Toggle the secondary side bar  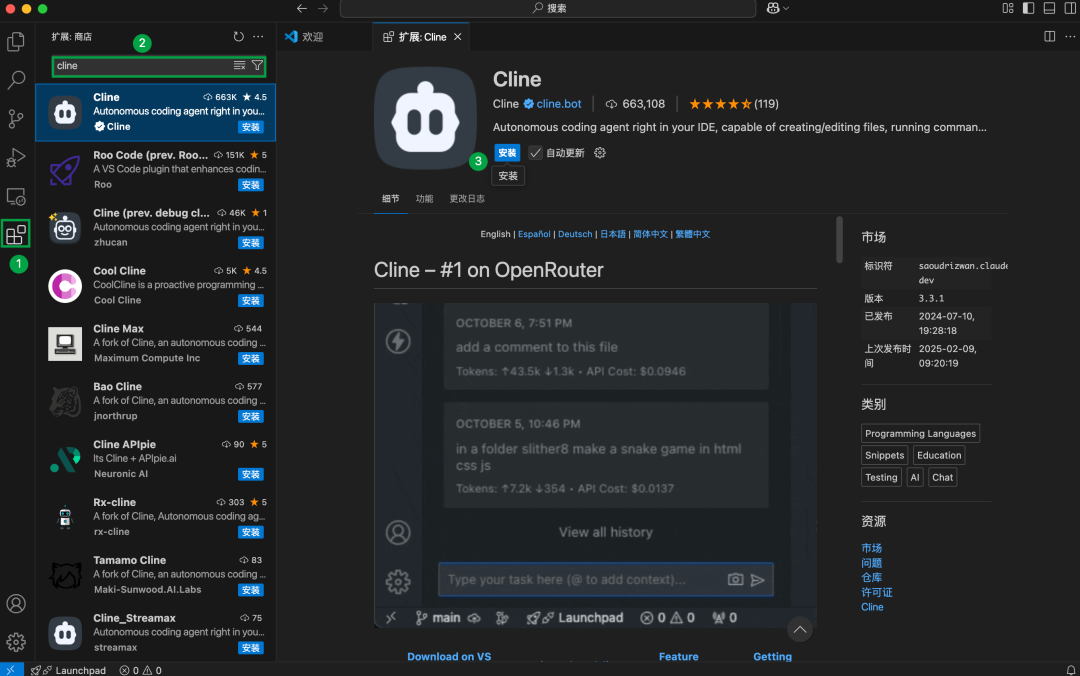1070,8
